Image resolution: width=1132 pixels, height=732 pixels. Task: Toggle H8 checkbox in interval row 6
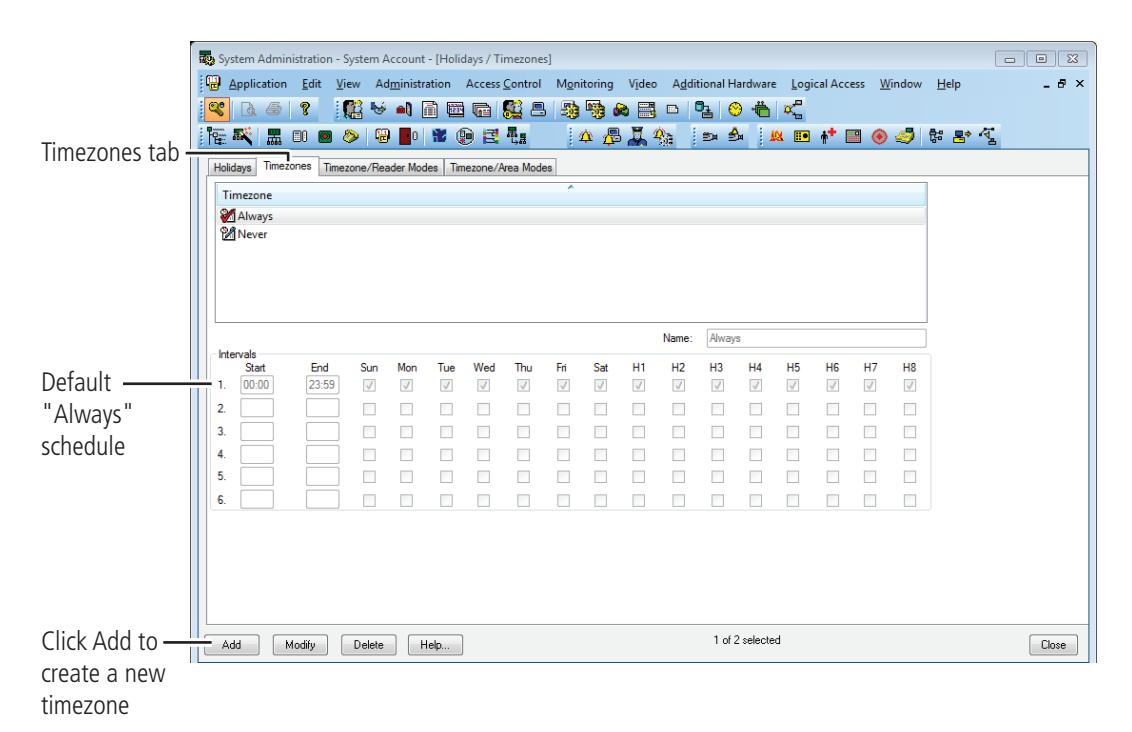tap(910, 500)
